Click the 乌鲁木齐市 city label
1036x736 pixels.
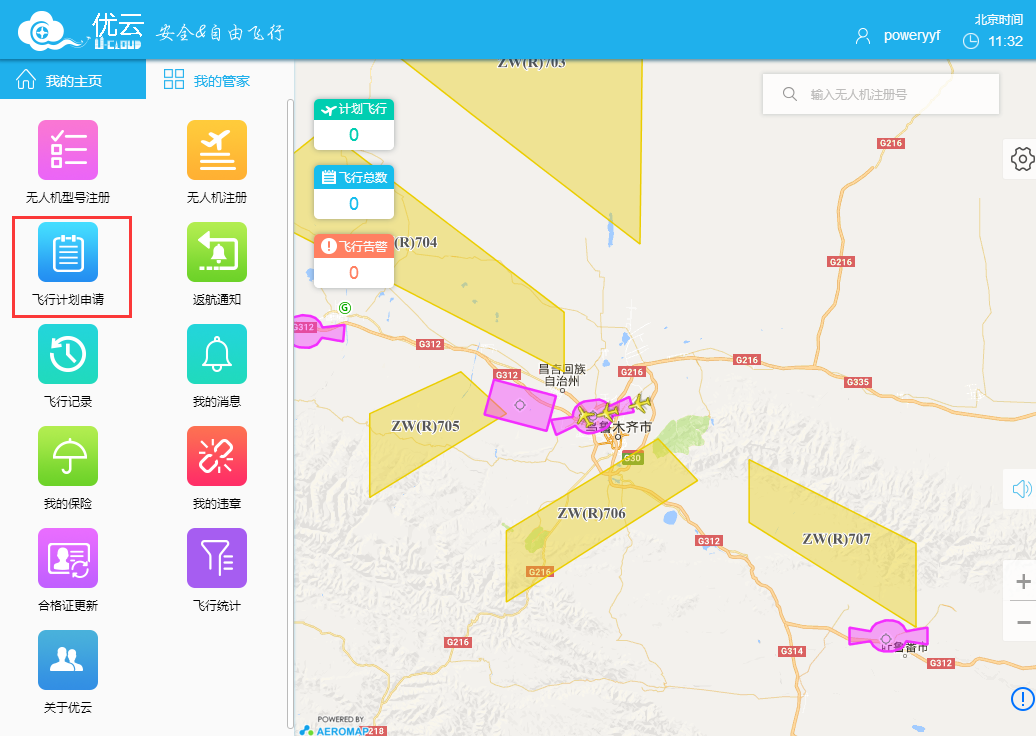click(618, 427)
